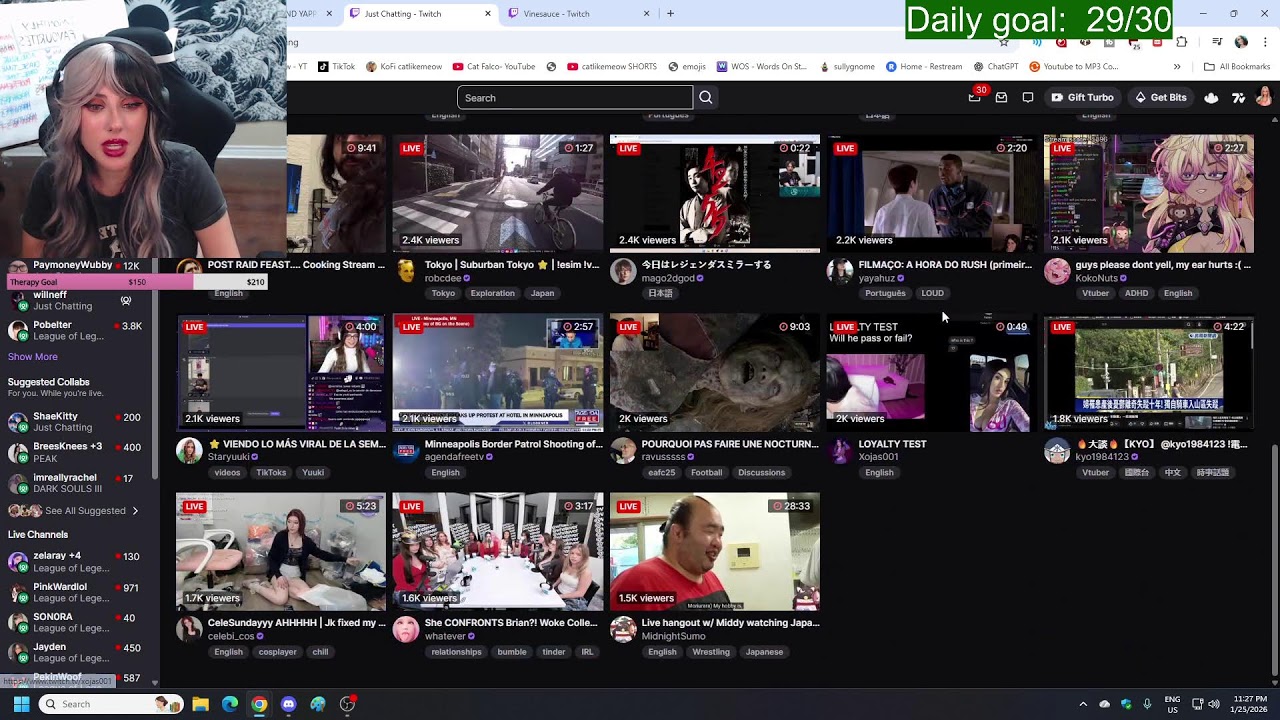Open the Twitch mail inbox icon
Screen dimensions: 1280x720
[x=1001, y=98]
